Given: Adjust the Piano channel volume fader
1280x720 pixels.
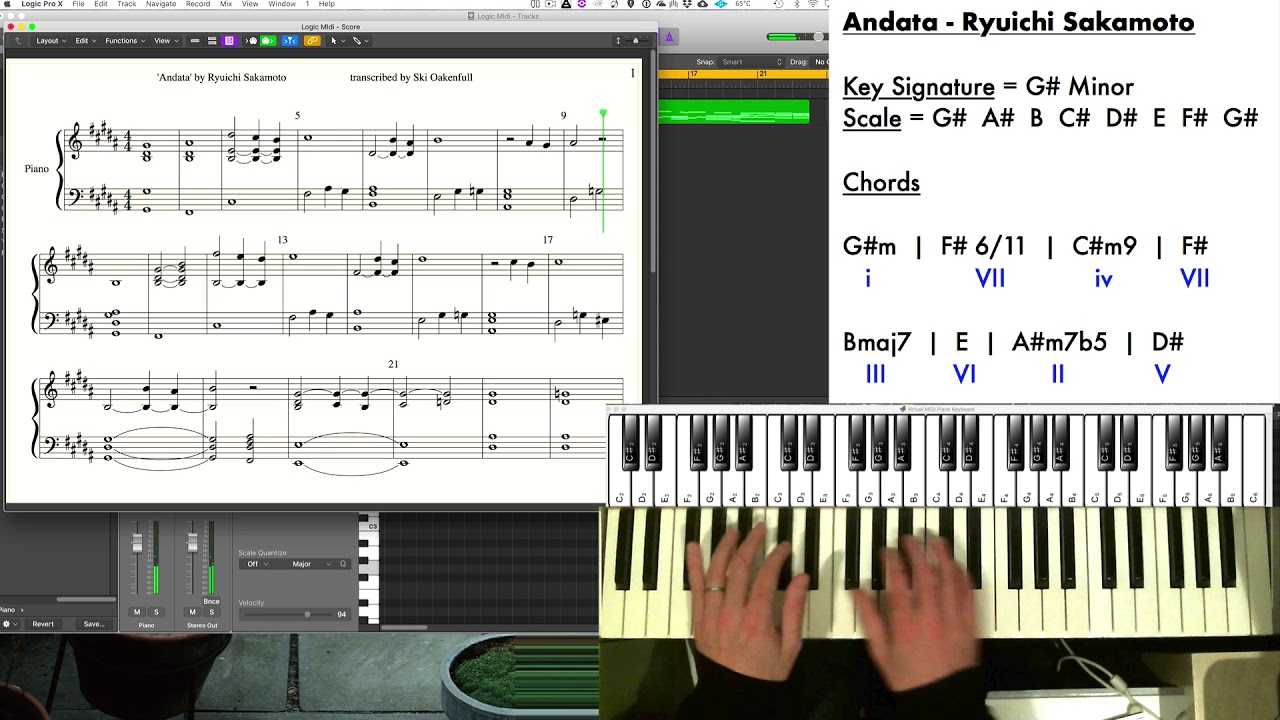Looking at the screenshot, I should click(138, 541).
